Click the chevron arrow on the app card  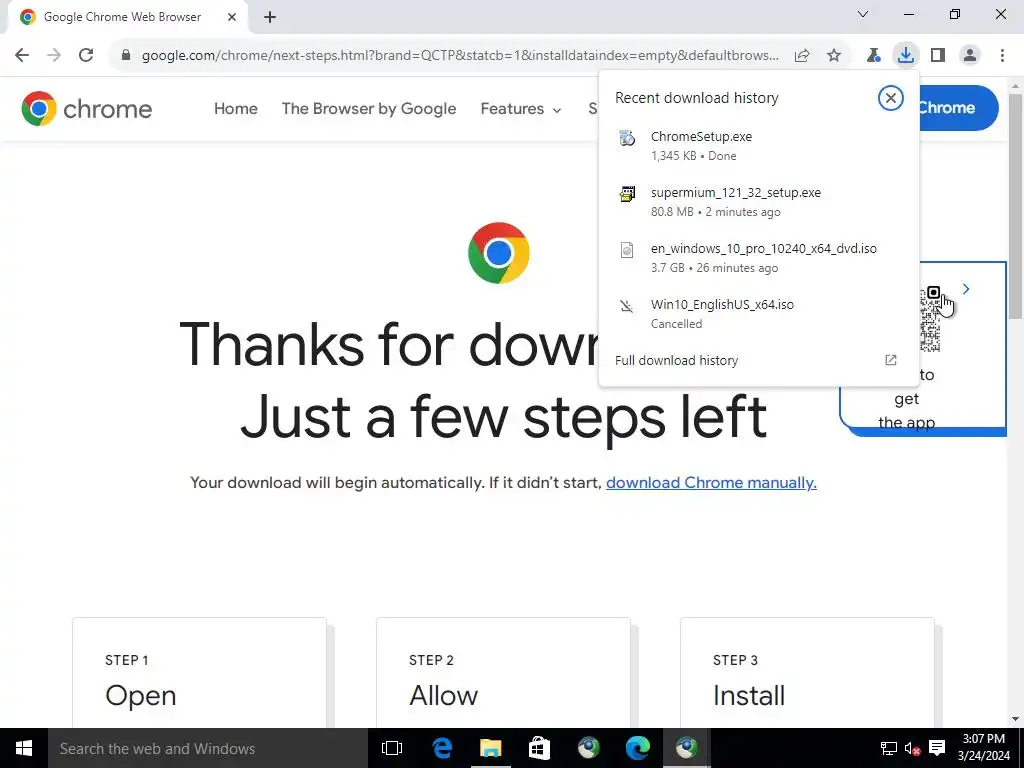966,289
